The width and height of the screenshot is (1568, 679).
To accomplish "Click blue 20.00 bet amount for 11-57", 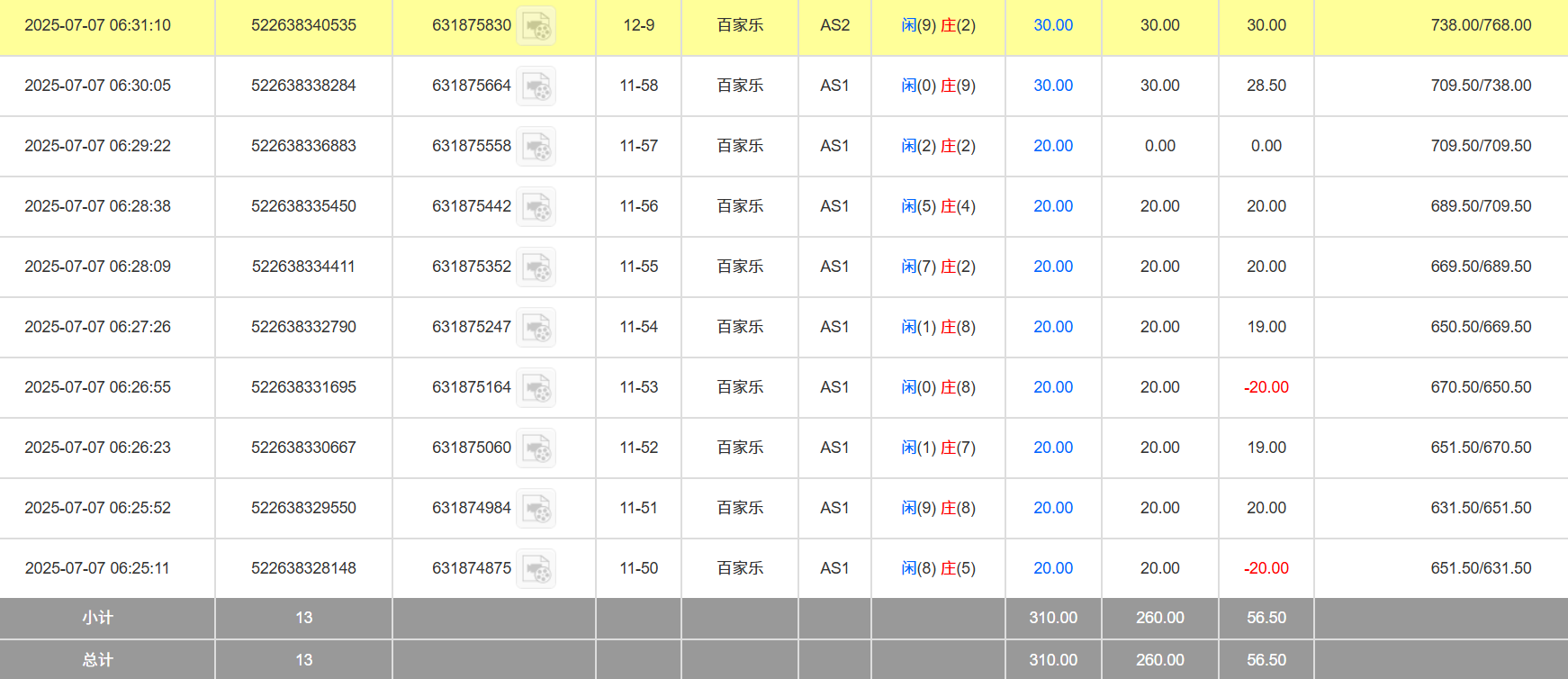I will (x=1052, y=146).
